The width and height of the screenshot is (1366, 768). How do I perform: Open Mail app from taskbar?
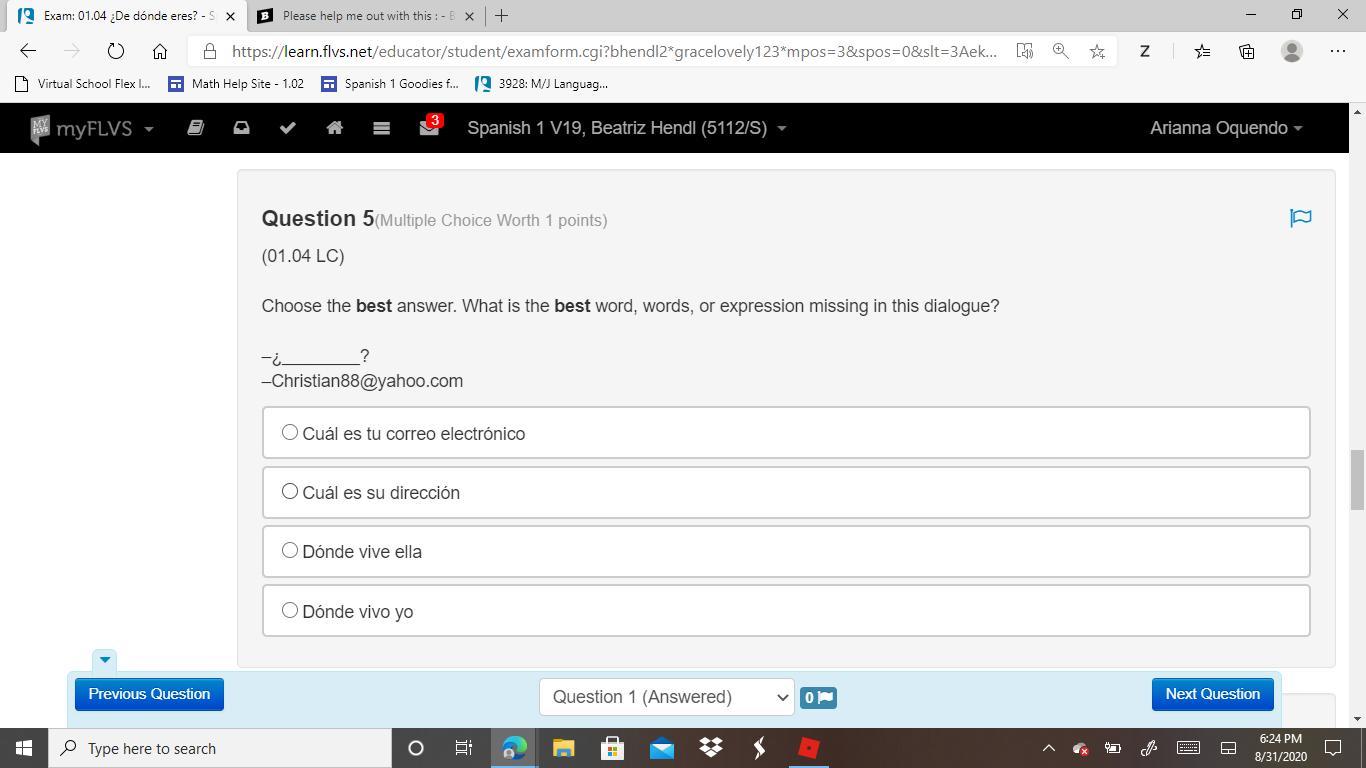click(x=661, y=748)
